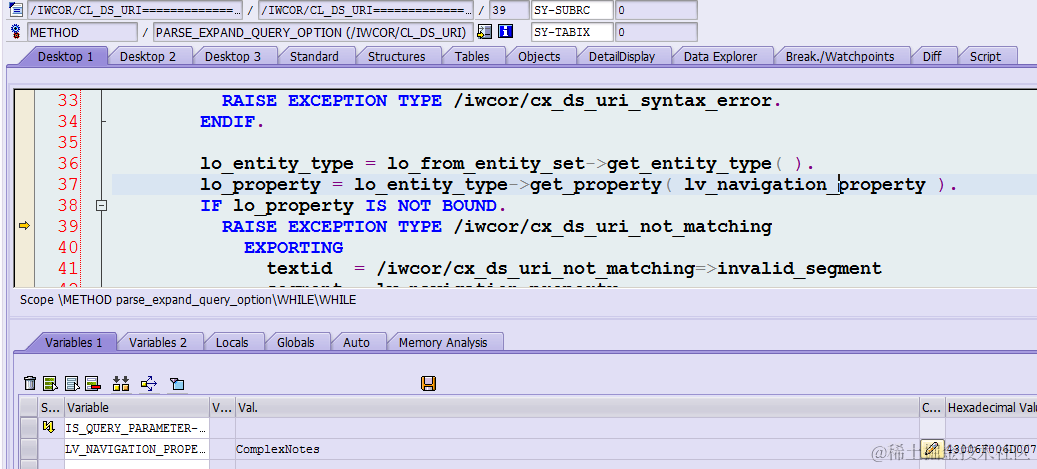Collapse the IF block at line 38
Image resolution: width=1037 pixels, height=469 pixels.
pos(101,206)
